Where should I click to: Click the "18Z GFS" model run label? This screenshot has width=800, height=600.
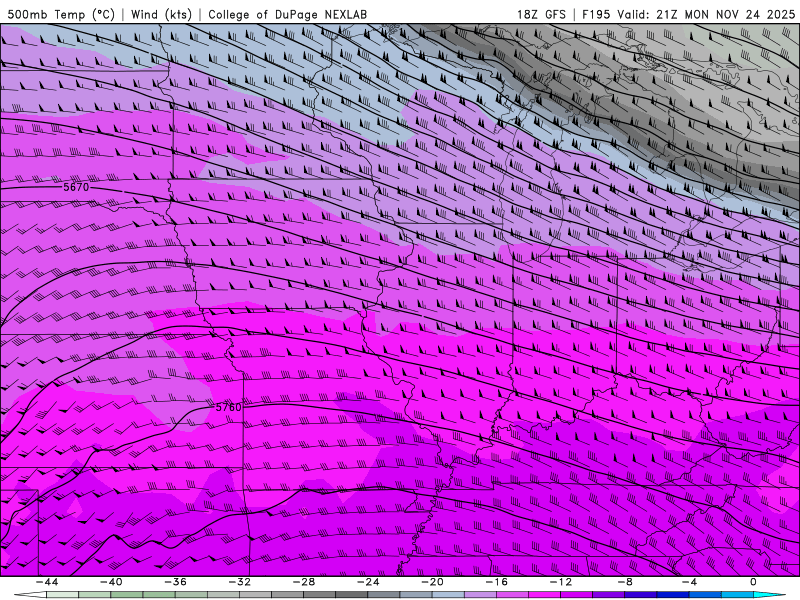[x=541, y=14]
